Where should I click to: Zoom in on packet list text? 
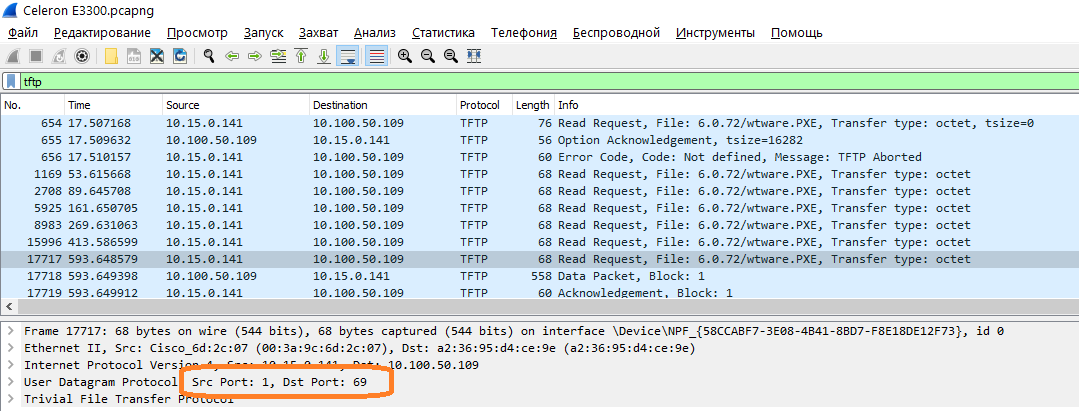point(405,56)
